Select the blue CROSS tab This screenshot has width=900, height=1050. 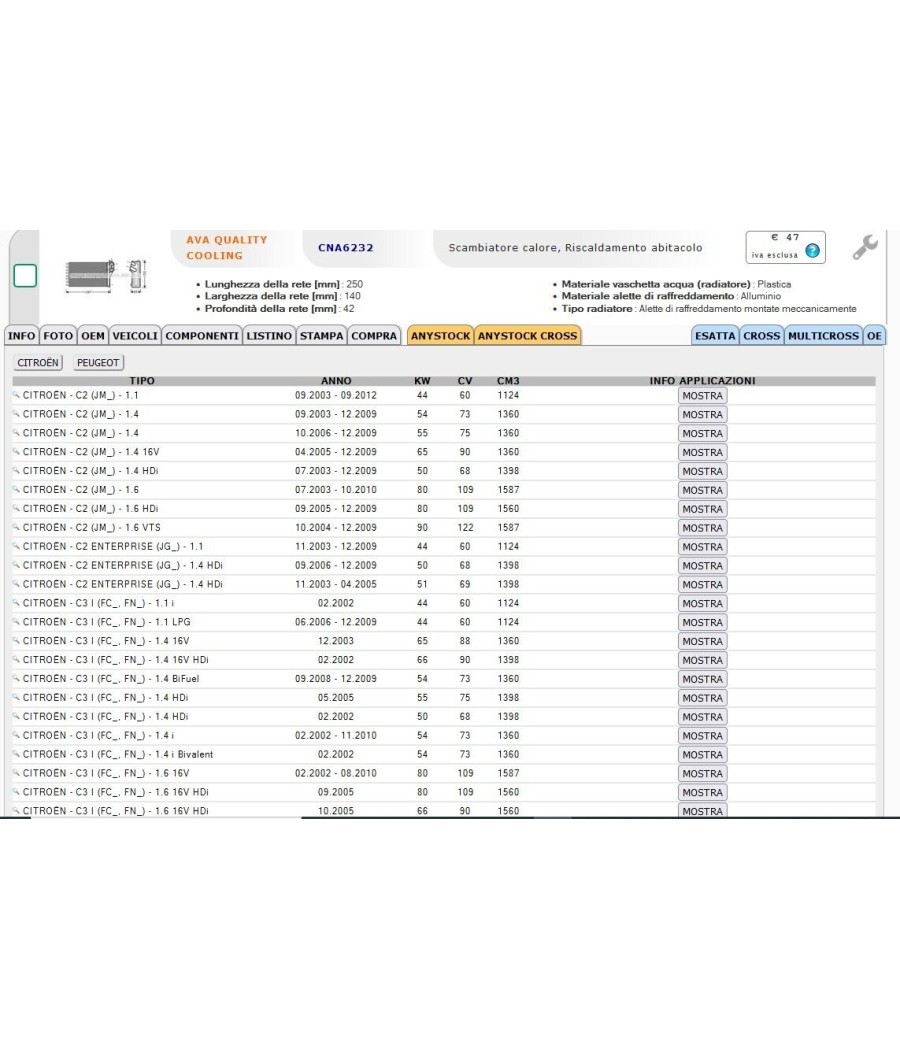762,335
